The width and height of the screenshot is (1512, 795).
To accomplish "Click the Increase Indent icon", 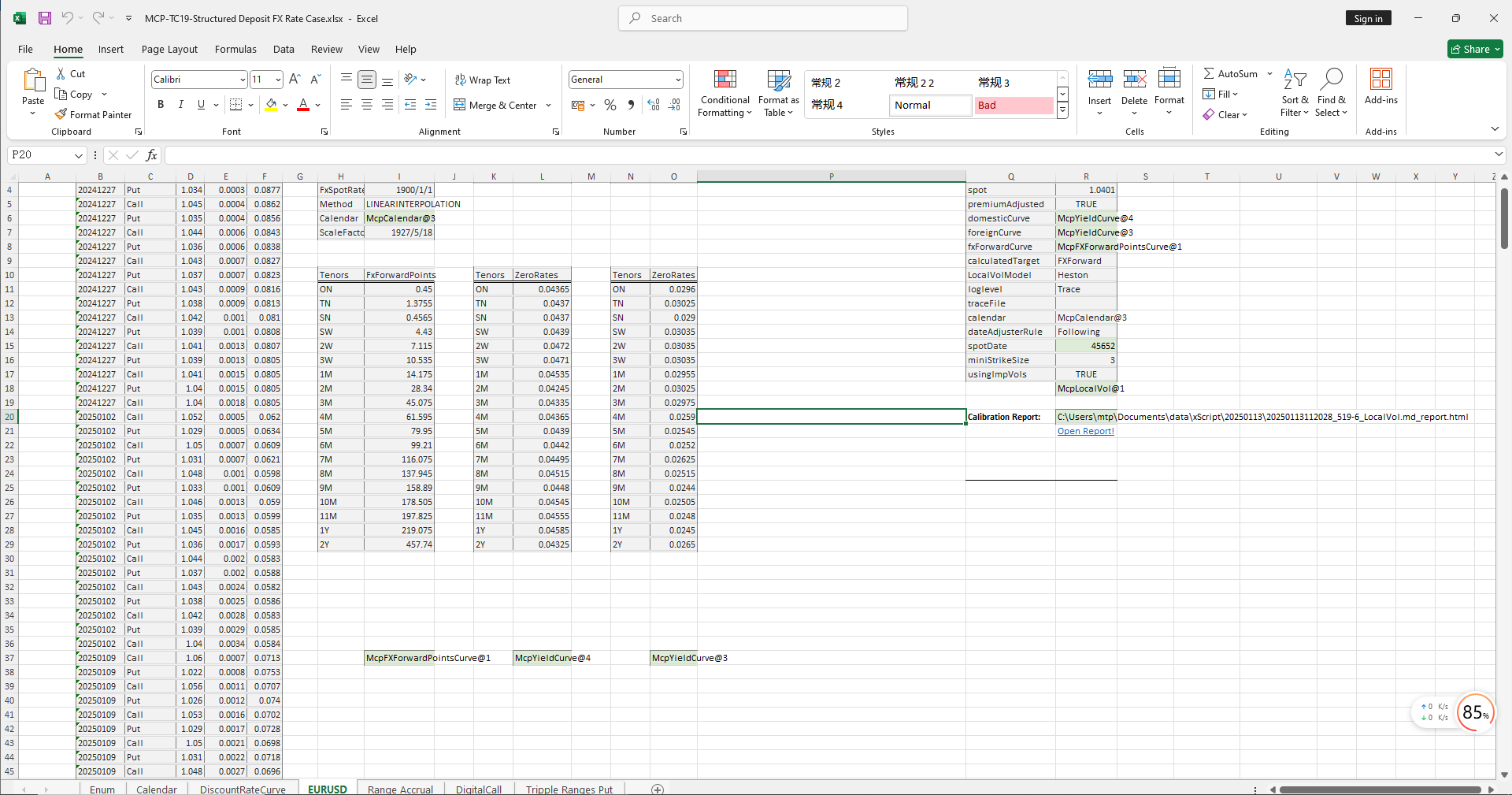I will [431, 104].
